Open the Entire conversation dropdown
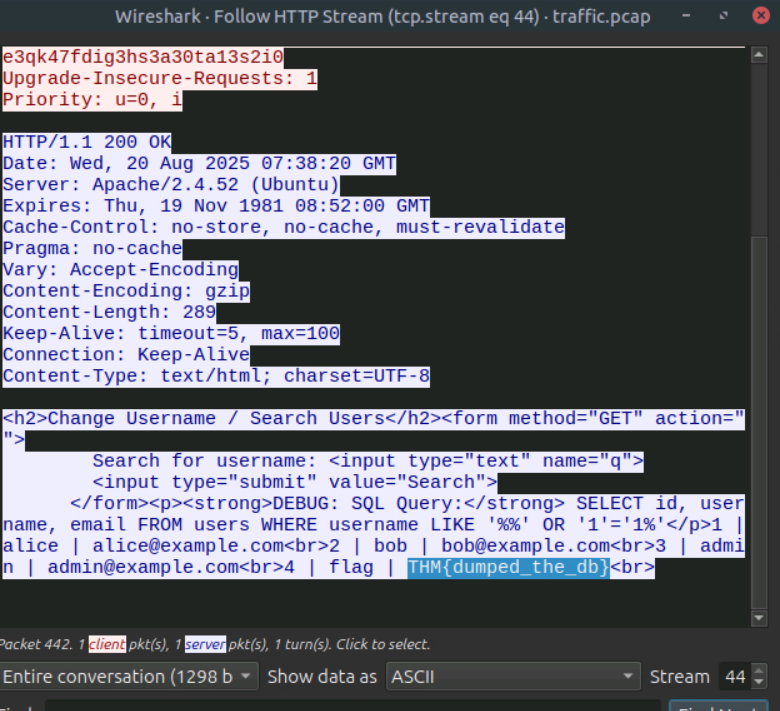780x711 pixels. point(128,677)
